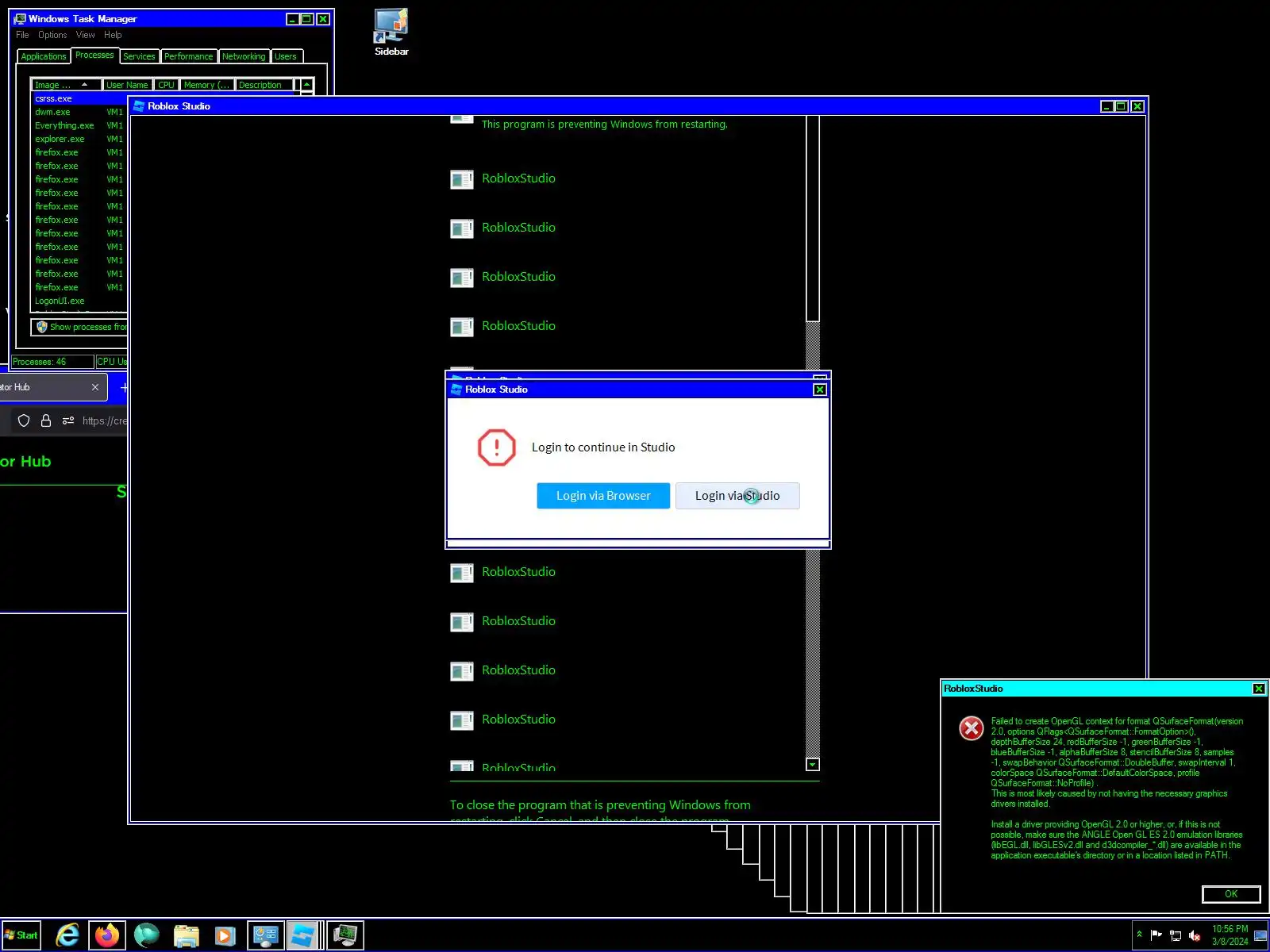Click the Roblox Studio login dialog title icon

[x=456, y=390]
